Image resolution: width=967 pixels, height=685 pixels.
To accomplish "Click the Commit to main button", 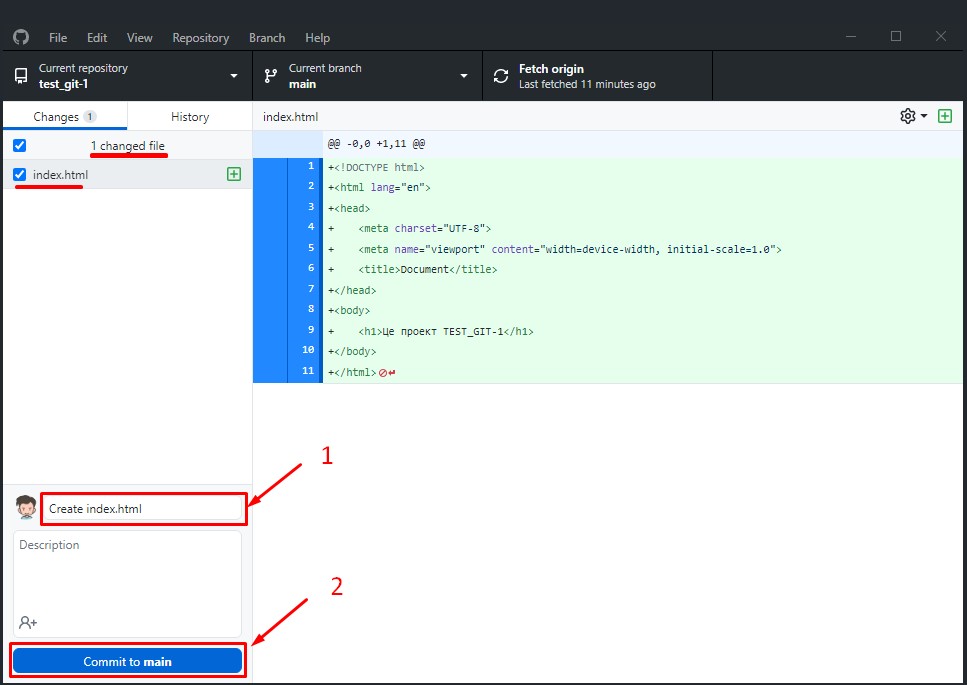I will point(128,662).
